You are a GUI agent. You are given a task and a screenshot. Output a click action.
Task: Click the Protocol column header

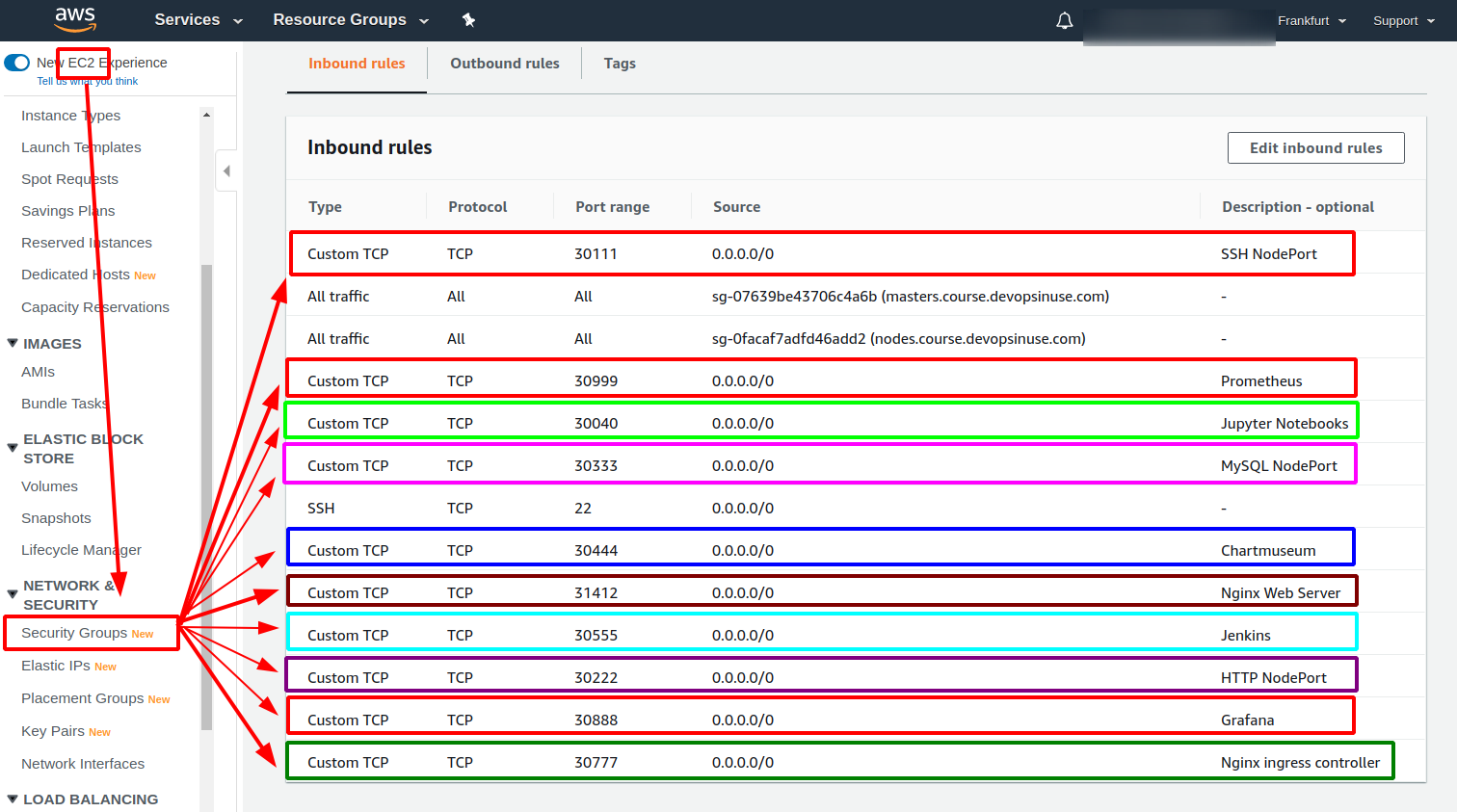point(477,207)
